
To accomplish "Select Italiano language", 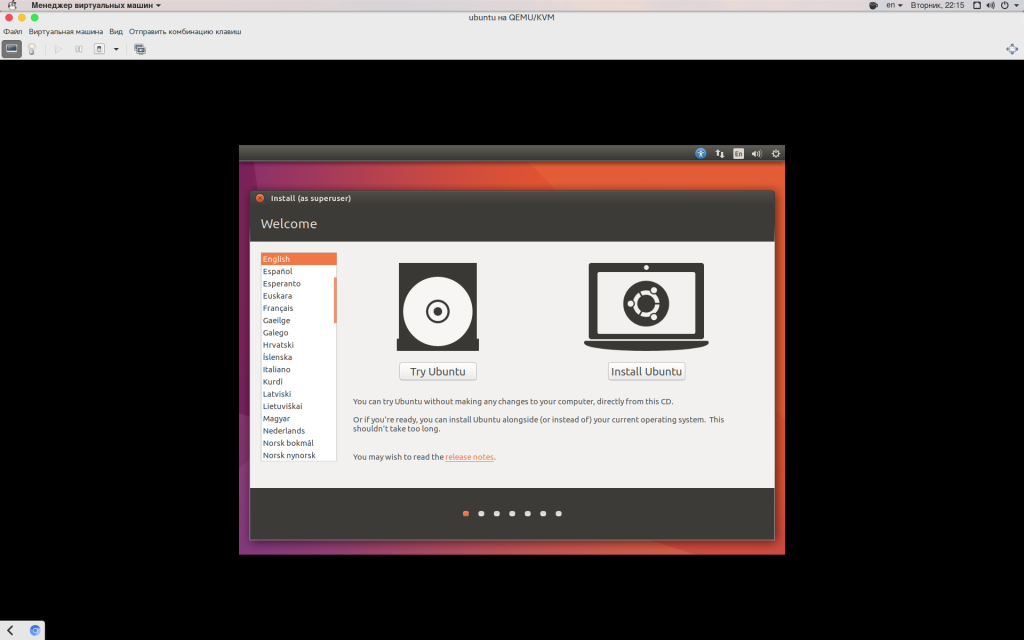I will (x=298, y=370).
